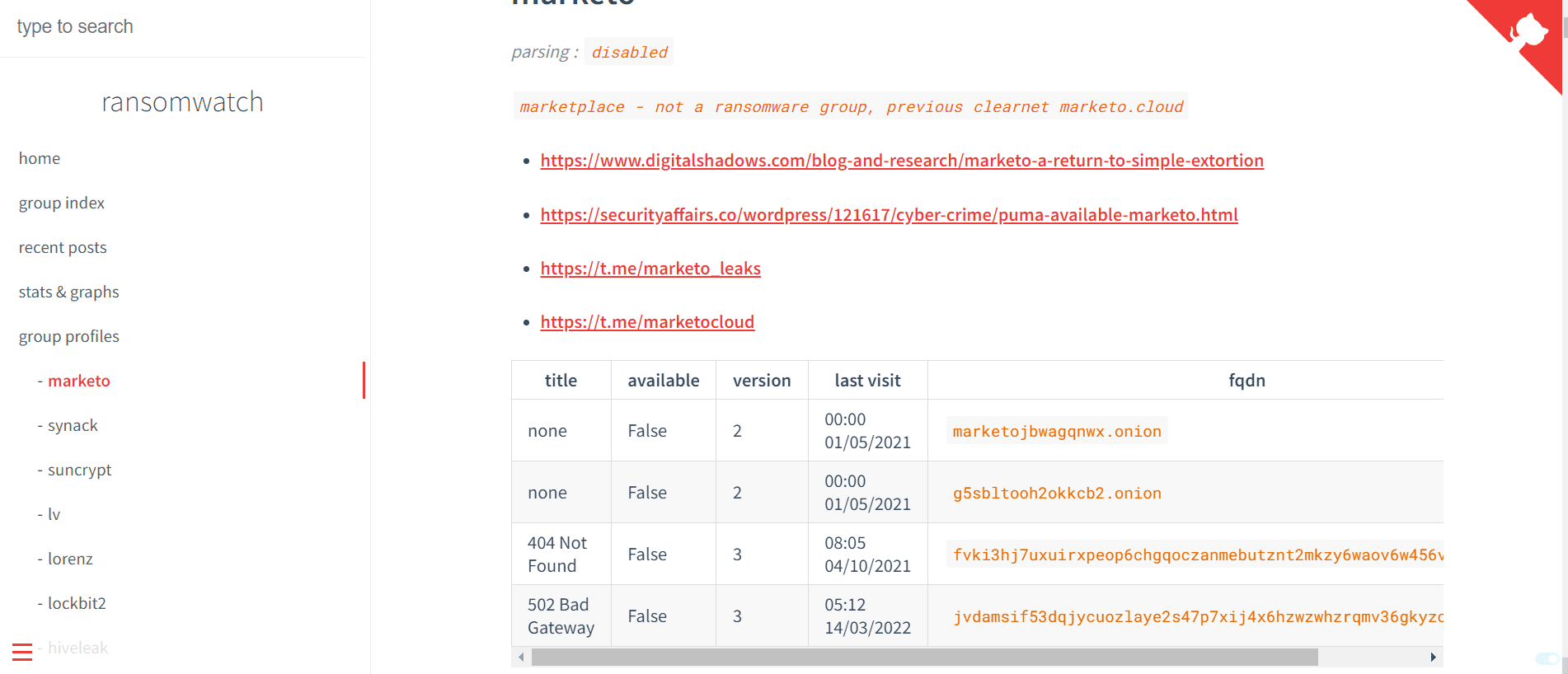Screen dimensions: 1568x674
Task: Open the group profiles section
Action: tap(68, 336)
